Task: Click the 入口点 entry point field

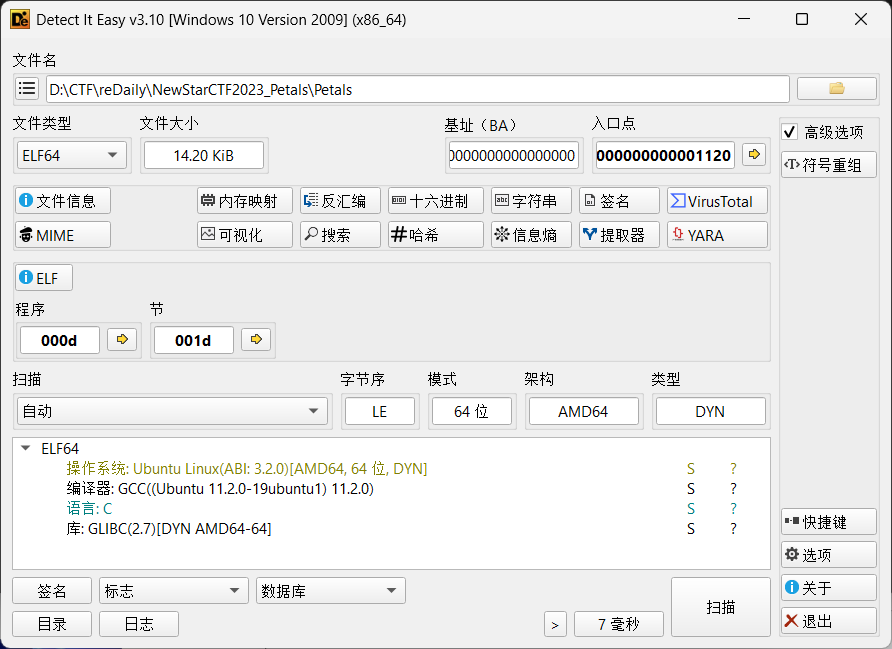Action: (664, 155)
